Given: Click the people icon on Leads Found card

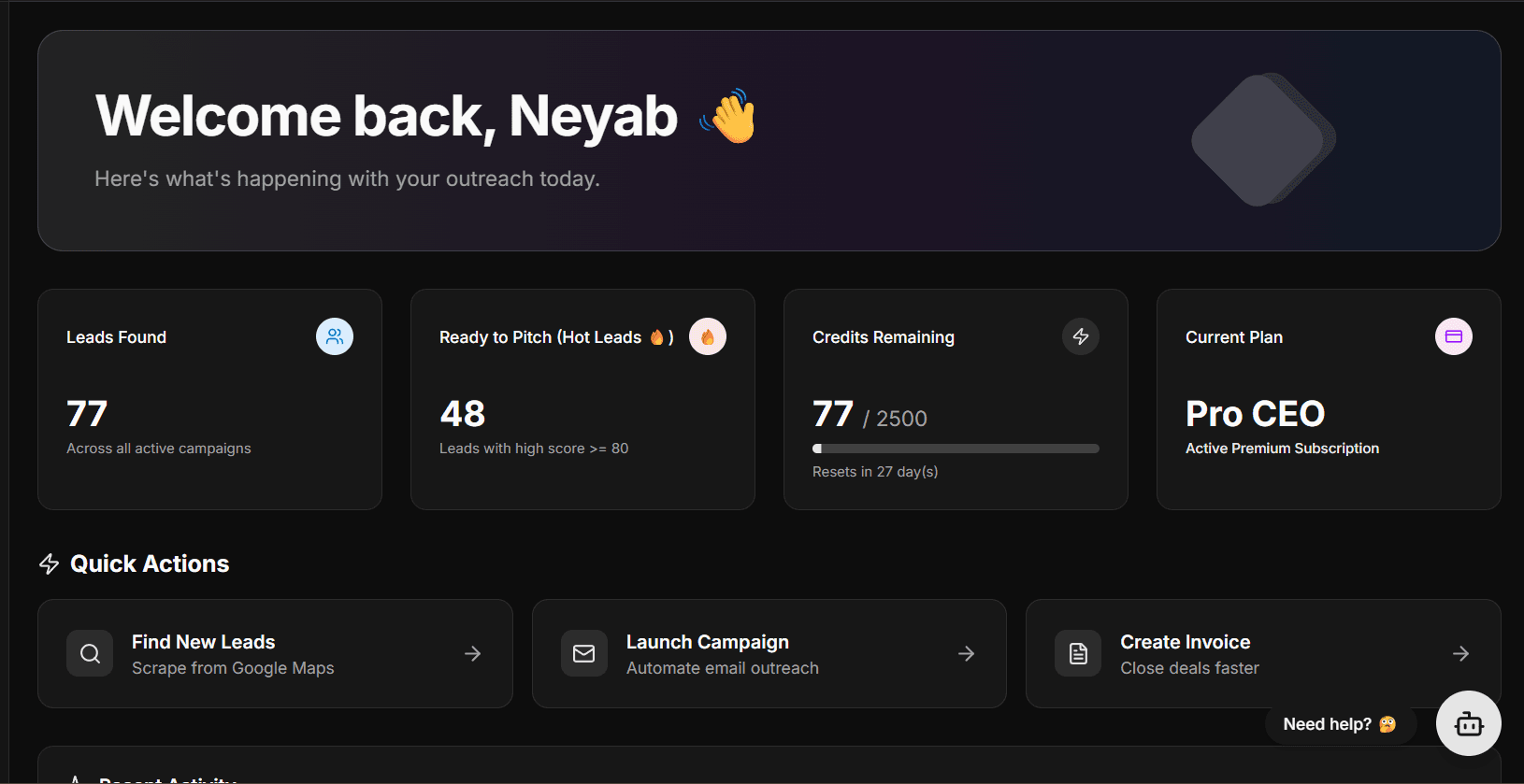Looking at the screenshot, I should pos(335,336).
